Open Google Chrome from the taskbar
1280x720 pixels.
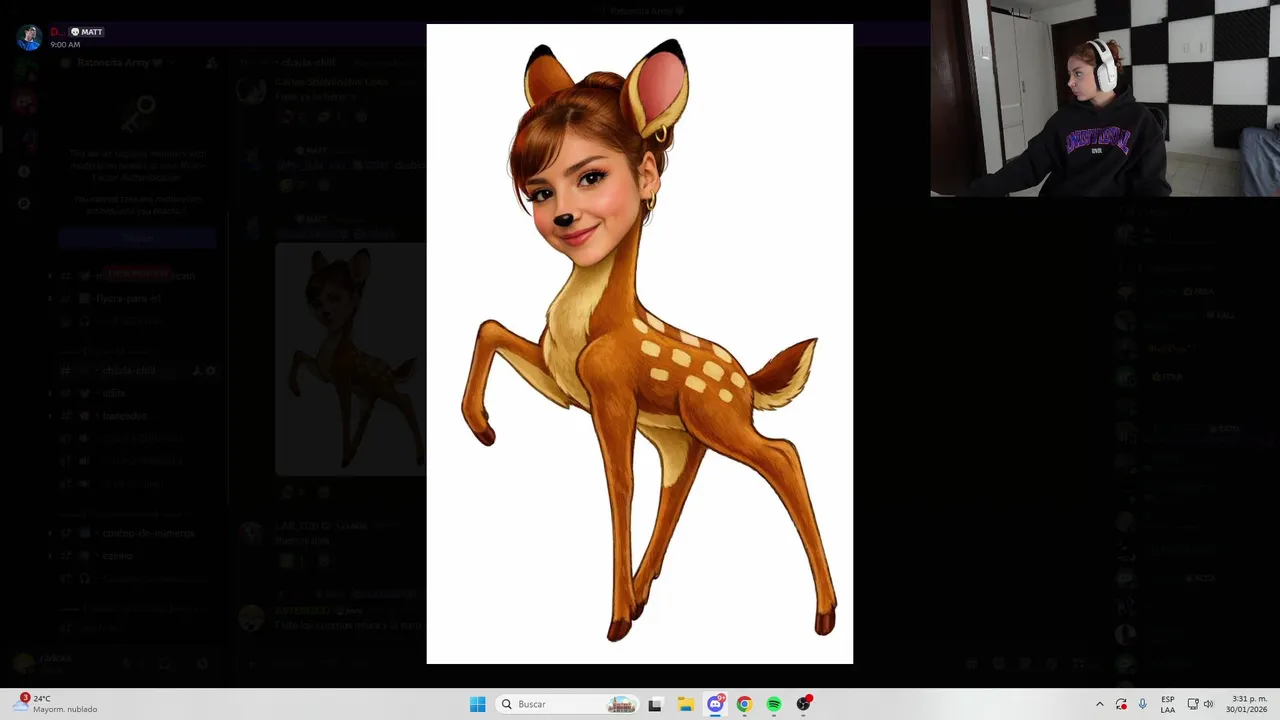pyautogui.click(x=744, y=704)
